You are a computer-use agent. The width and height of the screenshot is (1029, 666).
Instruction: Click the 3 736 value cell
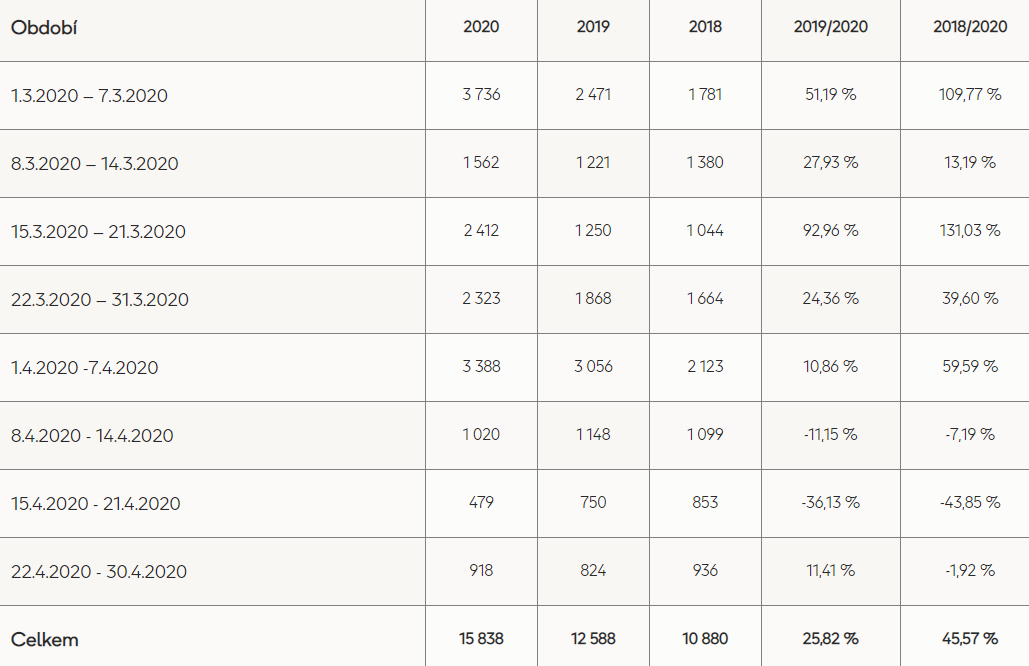[x=481, y=95]
